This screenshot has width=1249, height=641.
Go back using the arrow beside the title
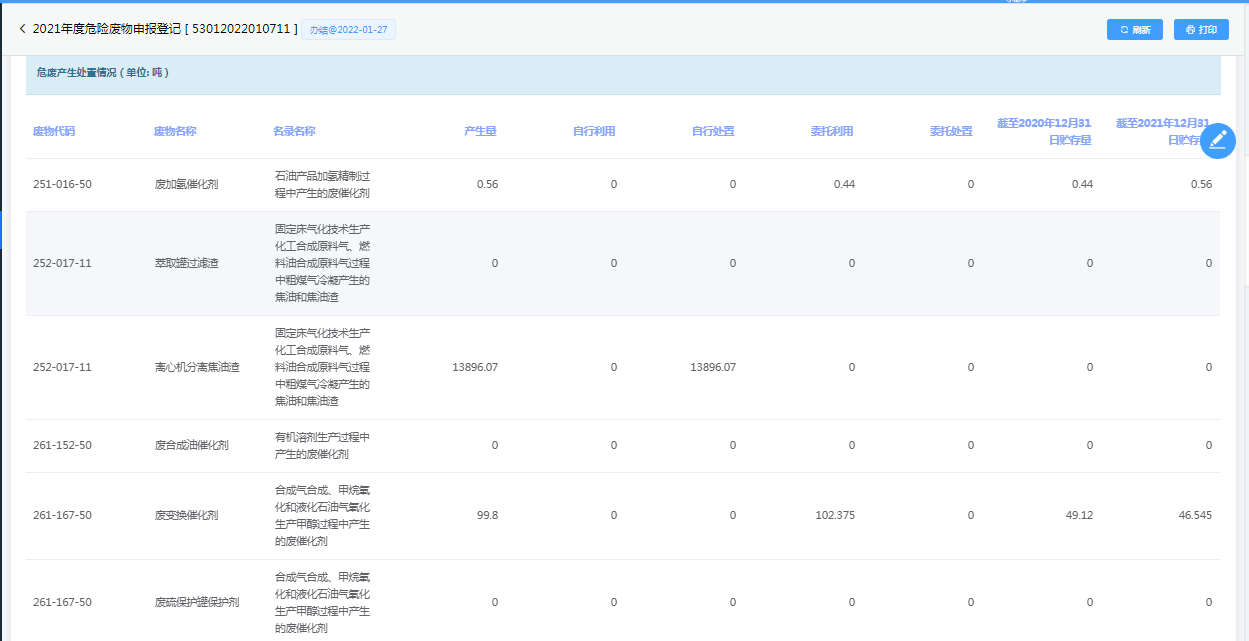coord(22,29)
